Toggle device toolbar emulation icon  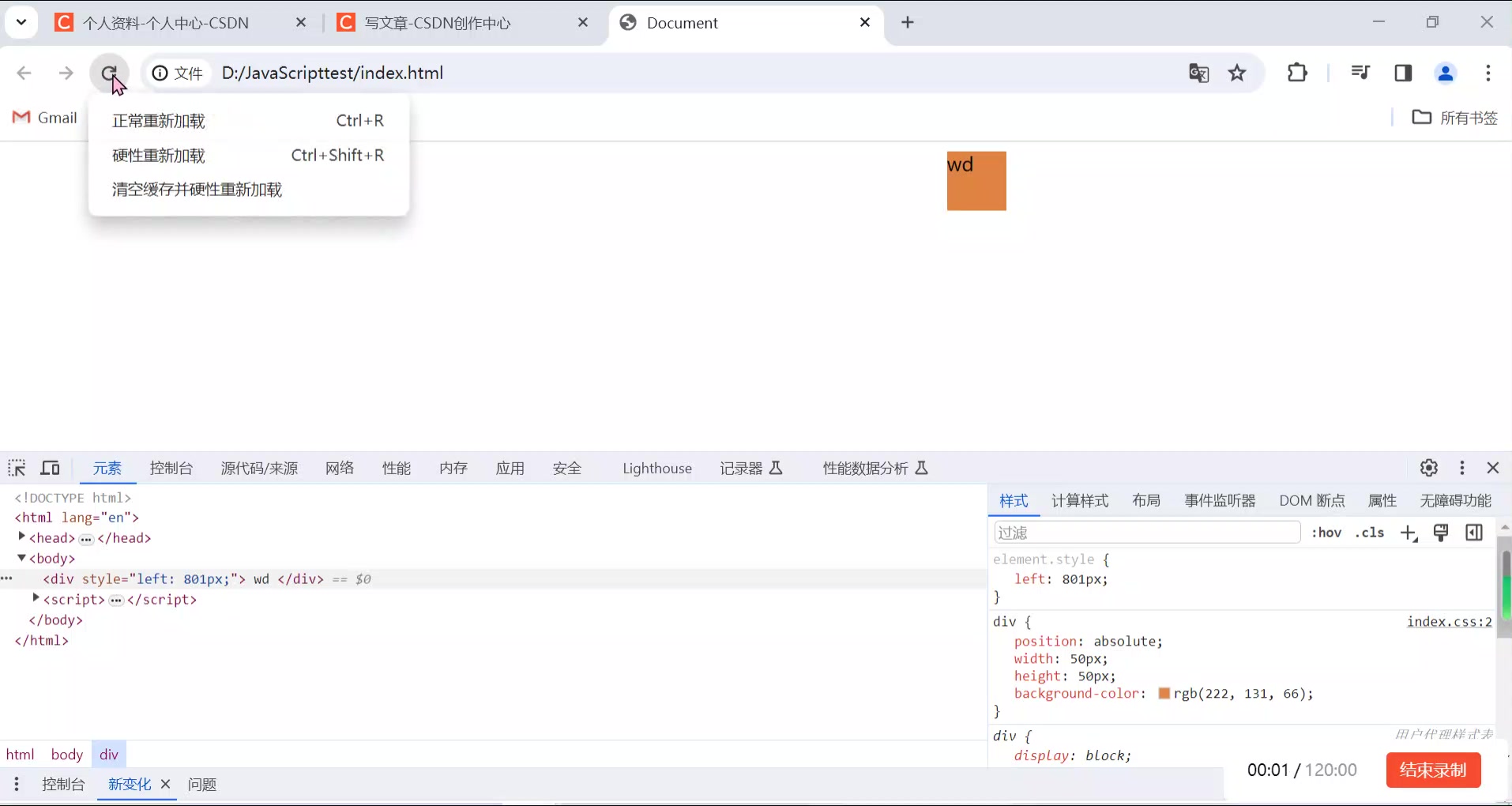point(51,468)
